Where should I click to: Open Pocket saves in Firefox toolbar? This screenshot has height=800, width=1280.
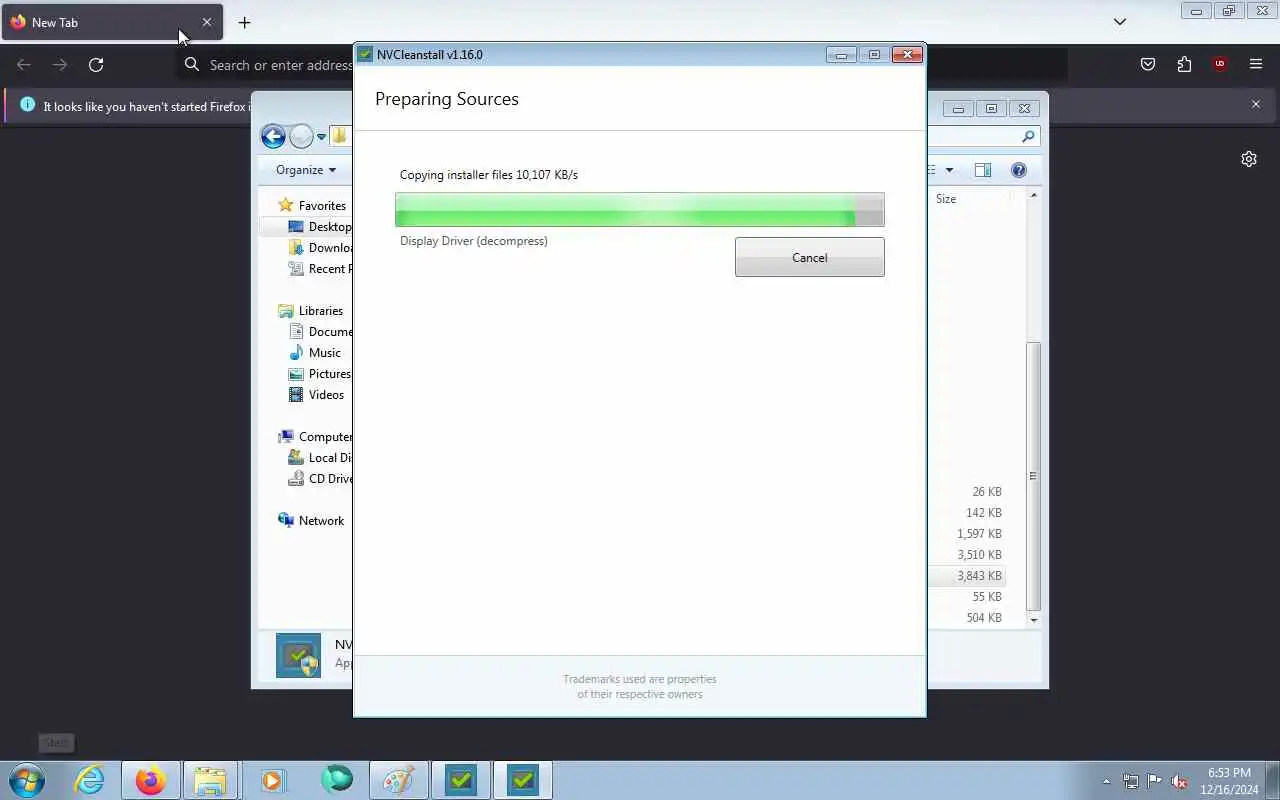click(1148, 65)
